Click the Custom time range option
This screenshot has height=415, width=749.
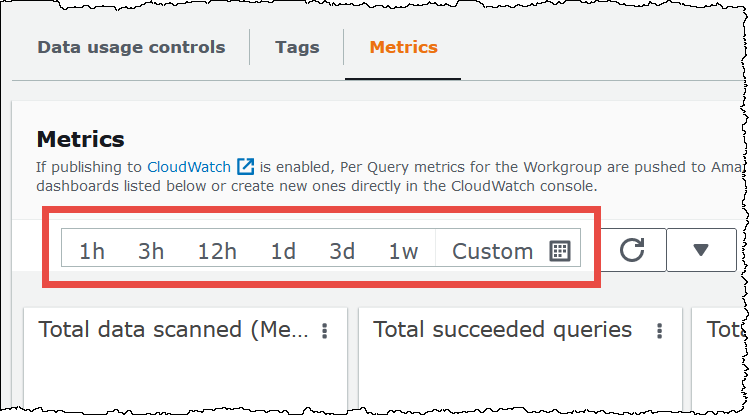pyautogui.click(x=492, y=251)
